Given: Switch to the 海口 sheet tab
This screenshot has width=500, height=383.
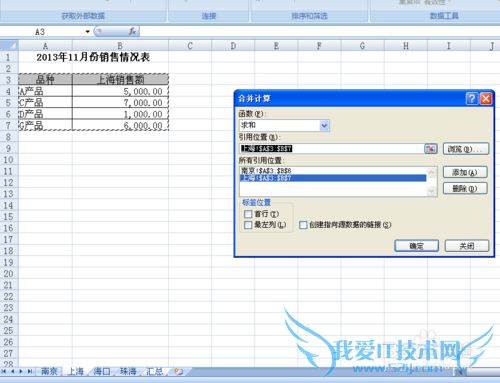Looking at the screenshot, I should 102,371.
